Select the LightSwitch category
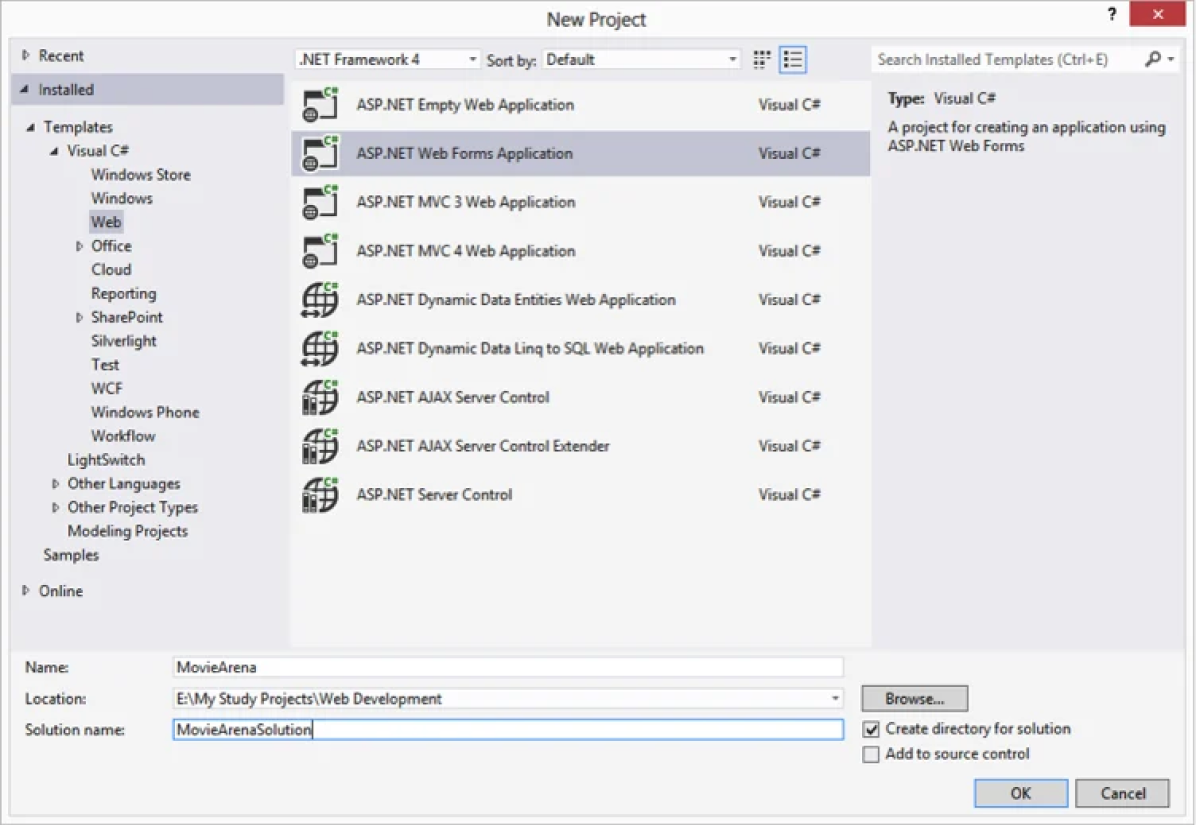The height and width of the screenshot is (825, 1196). pyautogui.click(x=106, y=460)
